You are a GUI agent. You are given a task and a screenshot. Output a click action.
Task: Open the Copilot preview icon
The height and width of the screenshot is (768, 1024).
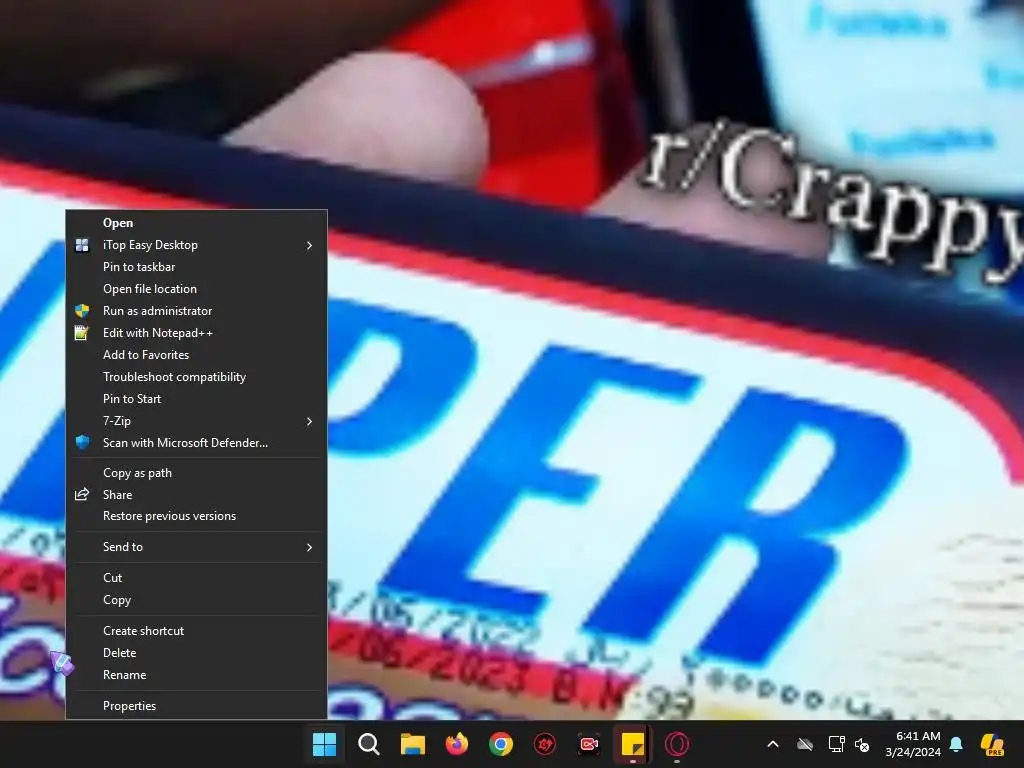(993, 744)
